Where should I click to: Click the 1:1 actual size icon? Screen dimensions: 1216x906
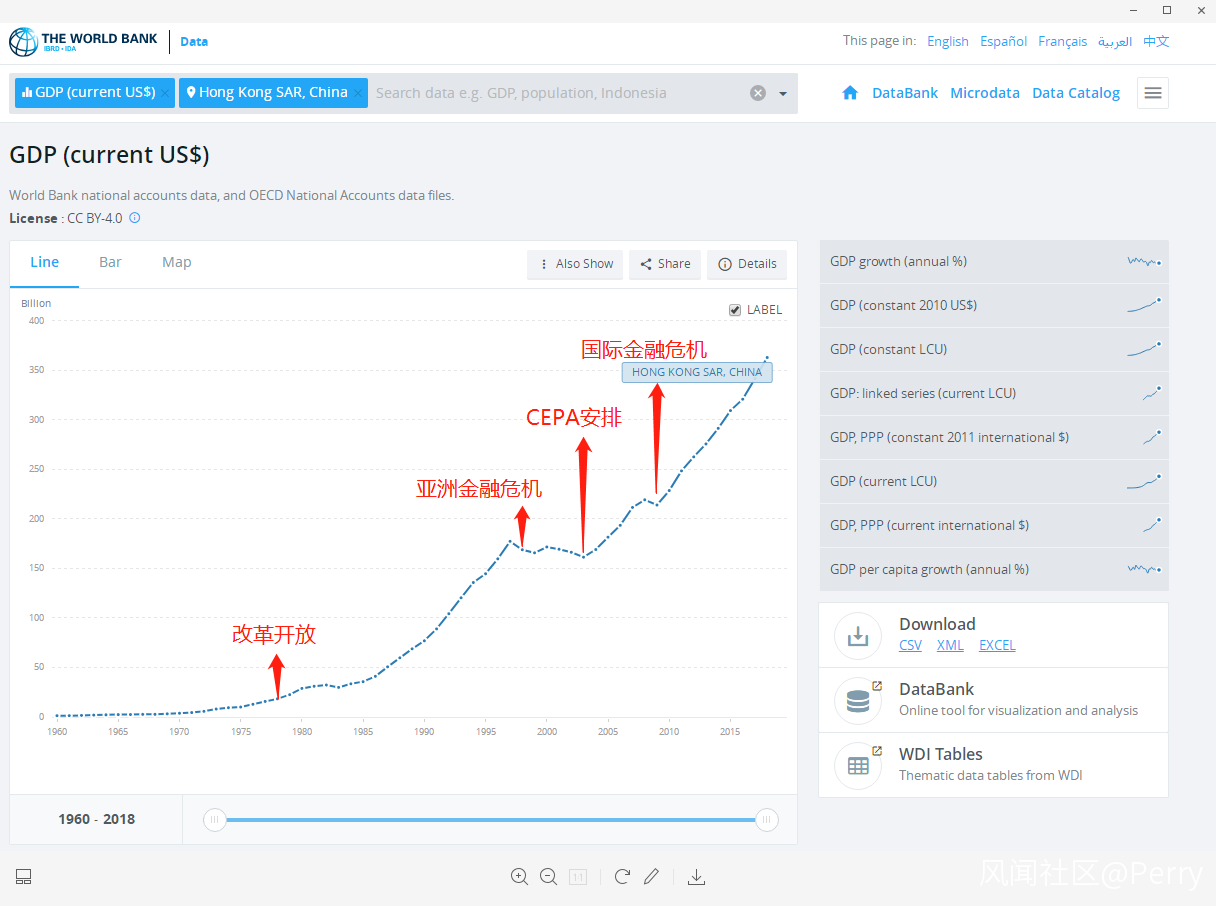[578, 877]
